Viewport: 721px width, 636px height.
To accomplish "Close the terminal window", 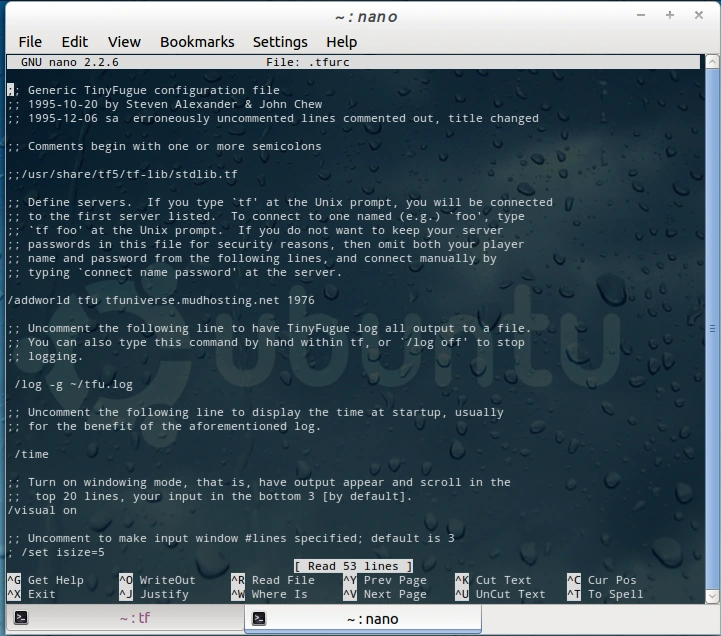I will pyautogui.click(x=699, y=15).
